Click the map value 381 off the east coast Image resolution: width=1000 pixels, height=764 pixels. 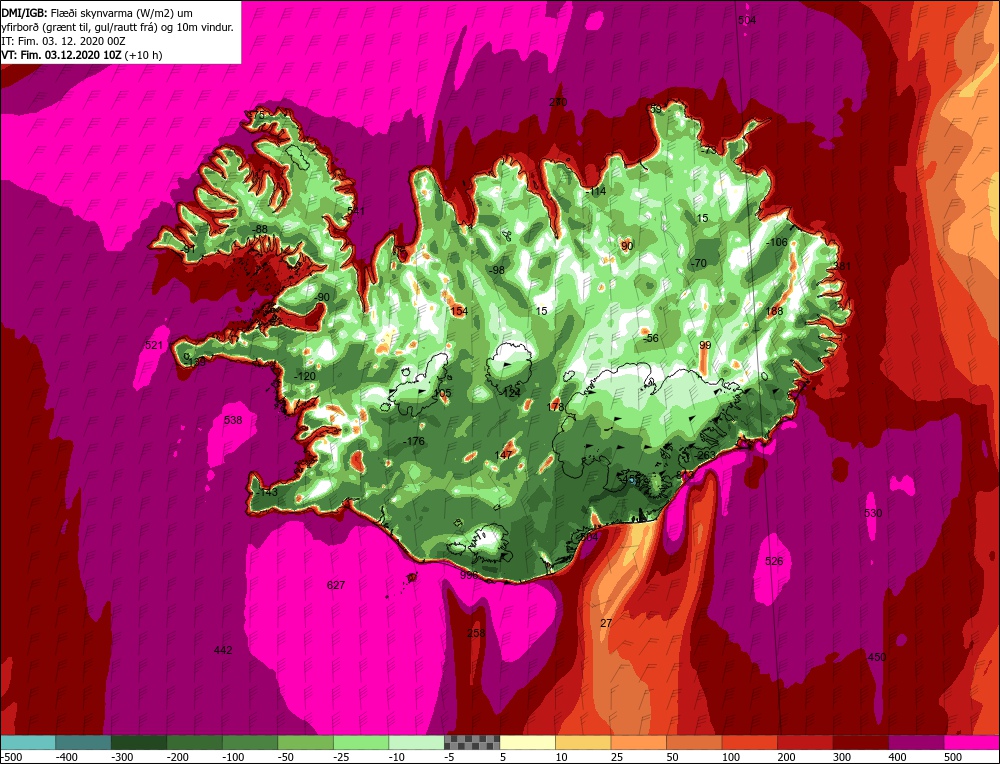pyautogui.click(x=842, y=266)
